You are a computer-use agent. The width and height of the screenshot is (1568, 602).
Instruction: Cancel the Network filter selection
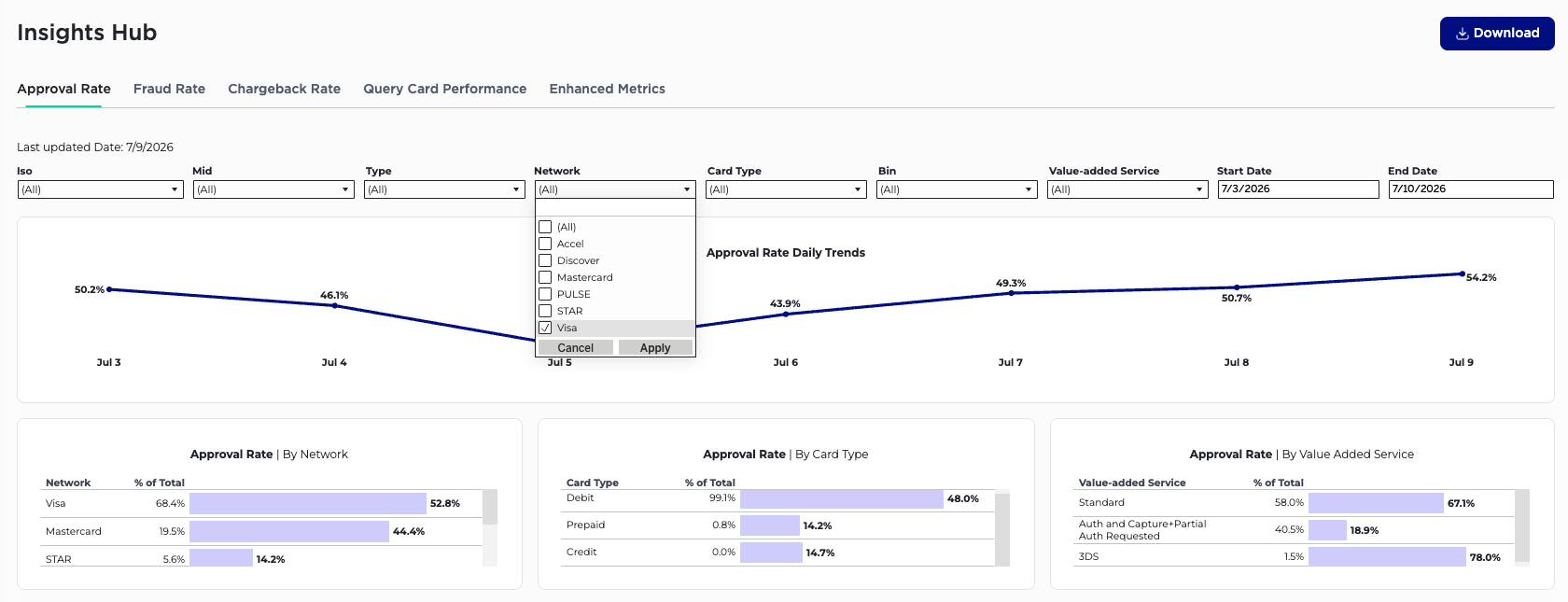[x=575, y=347]
